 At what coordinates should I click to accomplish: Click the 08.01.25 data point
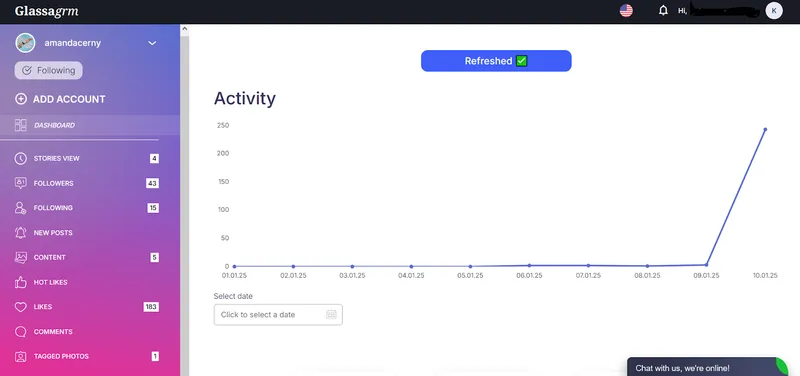[647, 266]
